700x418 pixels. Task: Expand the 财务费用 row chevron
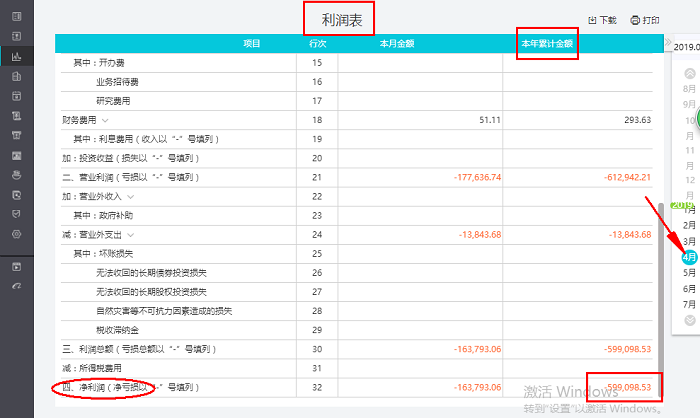click(105, 120)
